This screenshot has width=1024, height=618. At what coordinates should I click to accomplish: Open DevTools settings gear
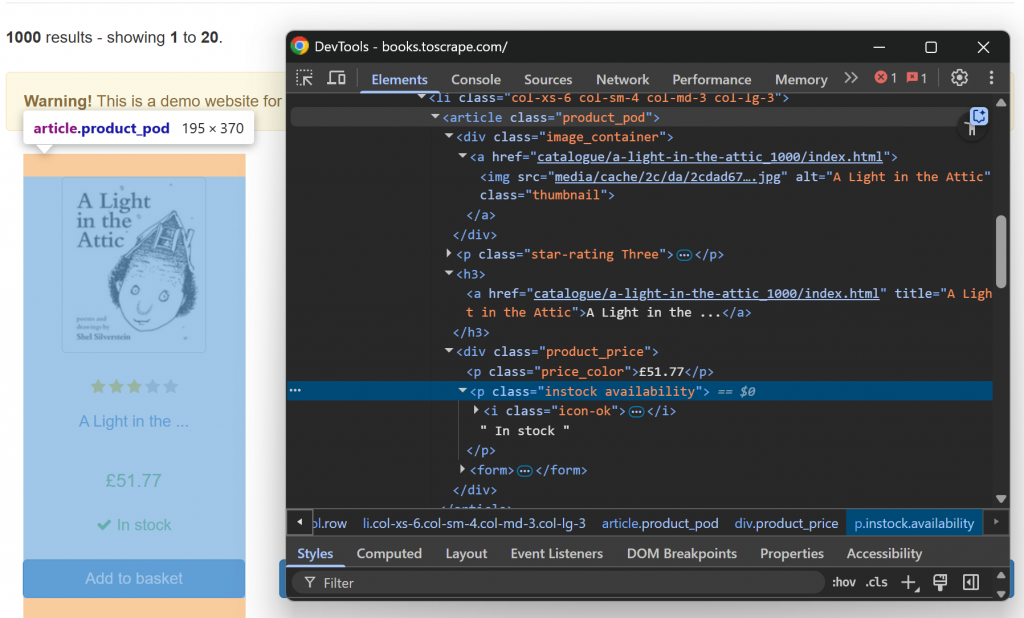[x=959, y=78]
